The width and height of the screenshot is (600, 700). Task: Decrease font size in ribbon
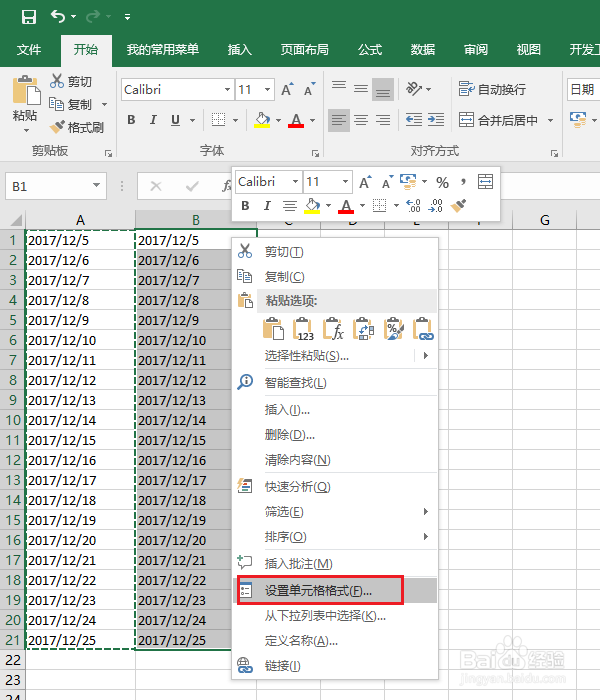309,89
